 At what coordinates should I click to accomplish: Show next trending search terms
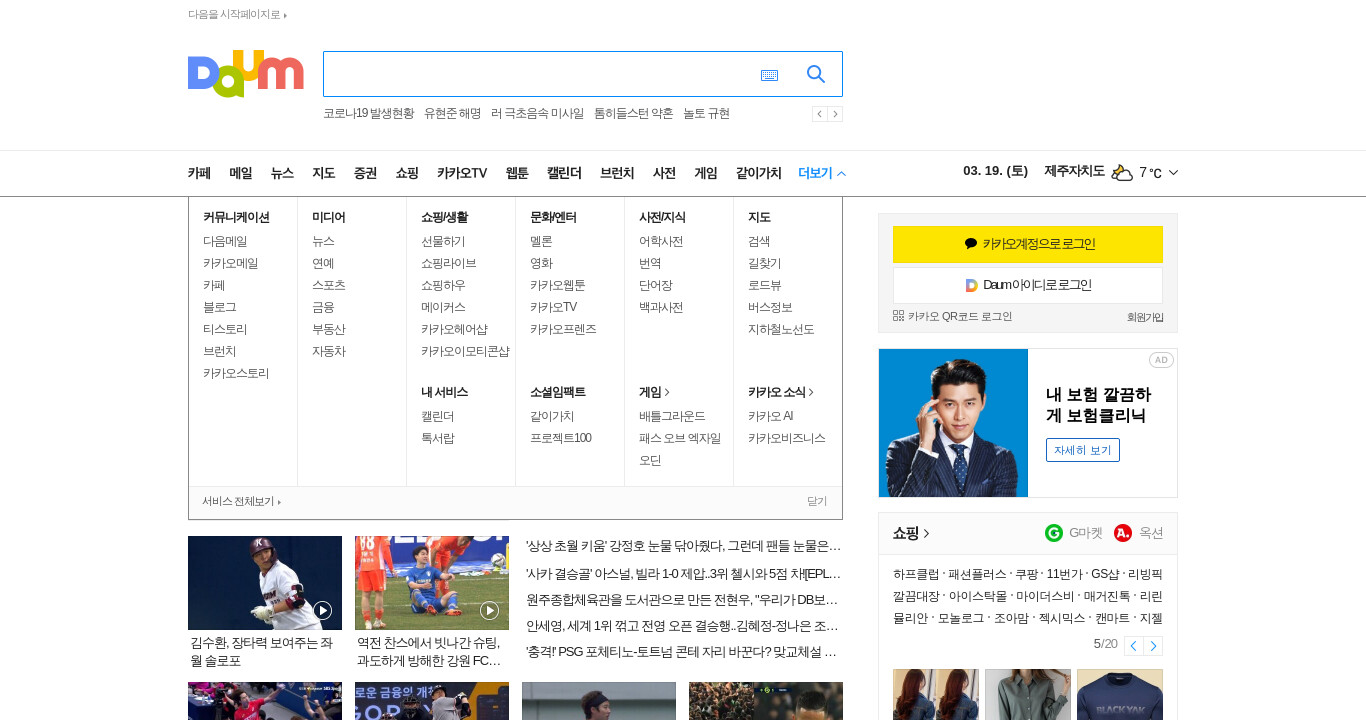tap(835, 114)
